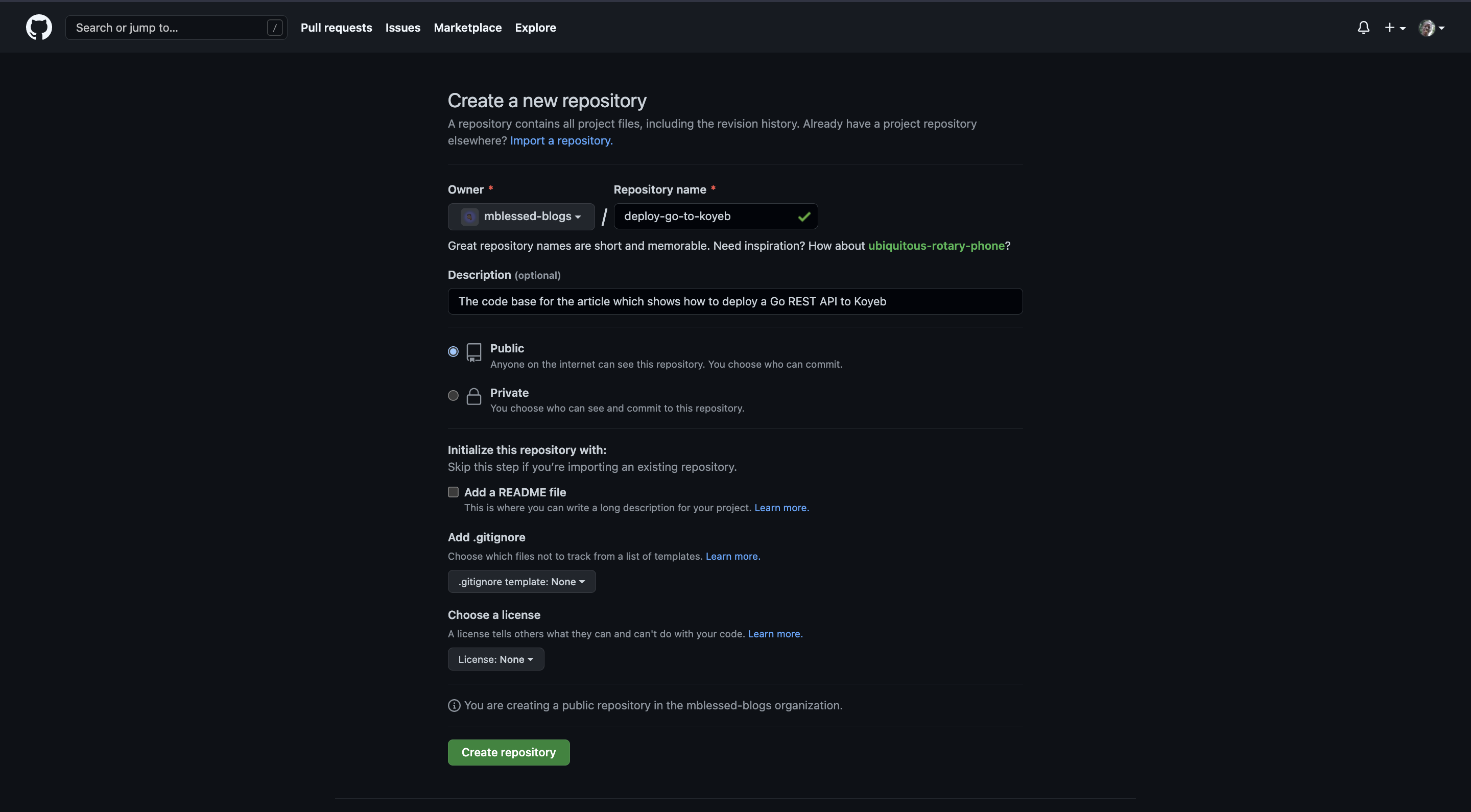Open the Owner dropdown mblessed-blogs

pos(521,217)
